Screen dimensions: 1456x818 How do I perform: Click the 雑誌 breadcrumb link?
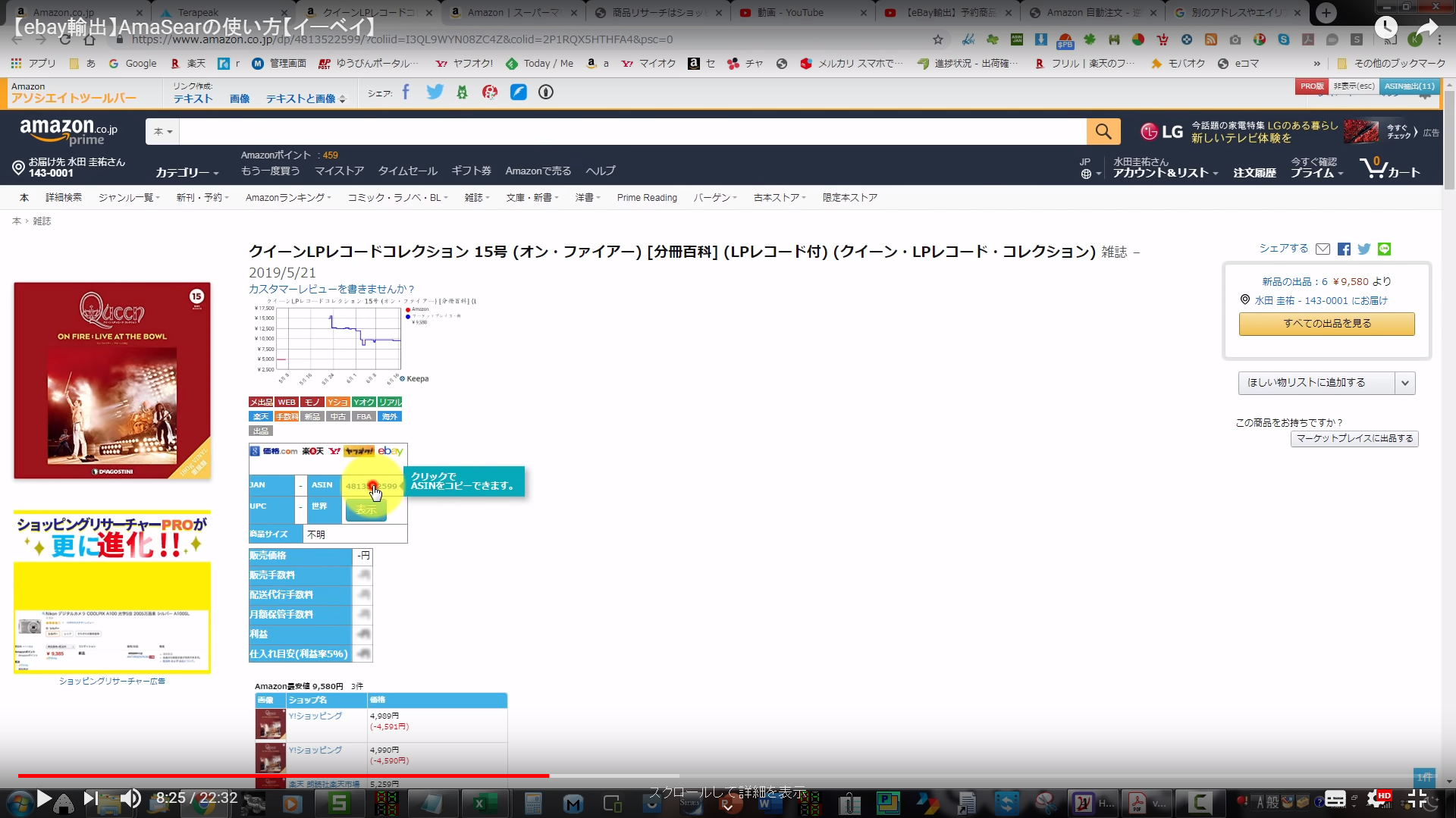coord(42,221)
